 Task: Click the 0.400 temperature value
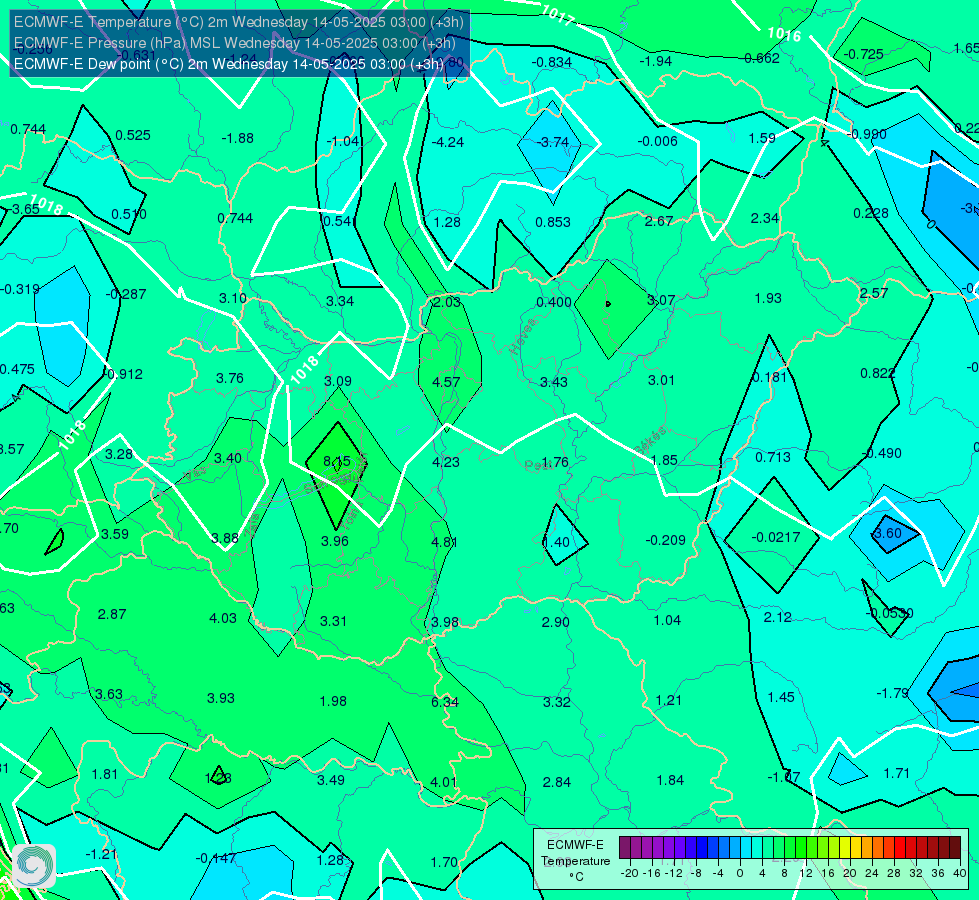click(554, 302)
